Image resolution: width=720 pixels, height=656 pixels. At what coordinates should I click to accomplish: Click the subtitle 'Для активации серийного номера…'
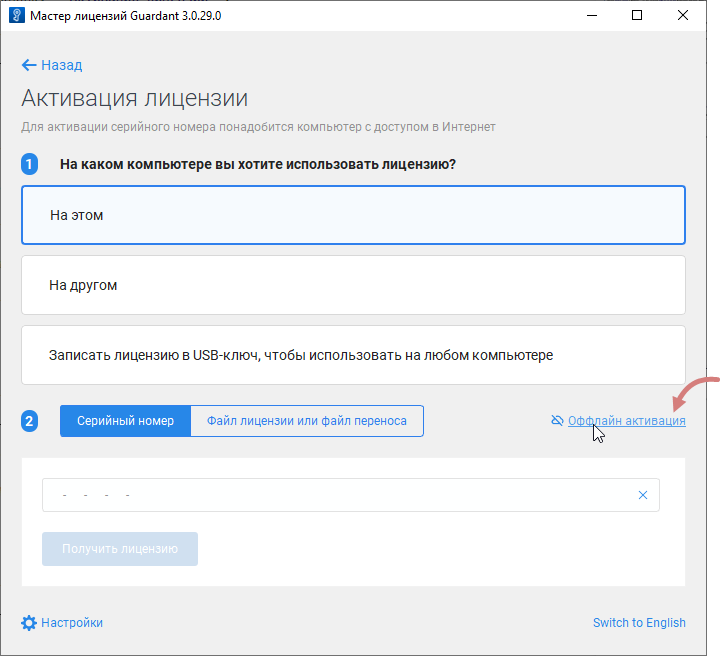pyautogui.click(x=258, y=127)
